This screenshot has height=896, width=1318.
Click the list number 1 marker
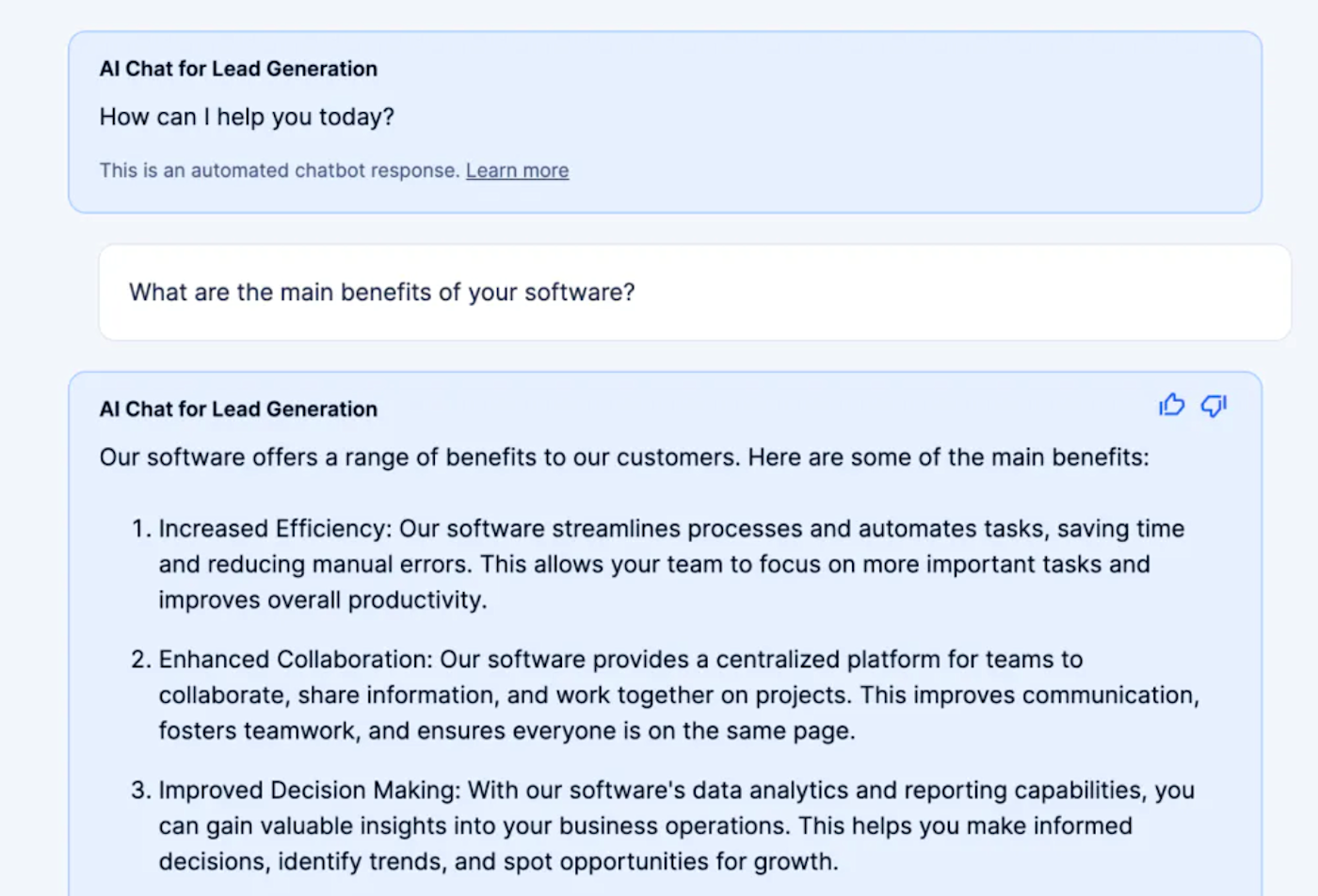[140, 529]
